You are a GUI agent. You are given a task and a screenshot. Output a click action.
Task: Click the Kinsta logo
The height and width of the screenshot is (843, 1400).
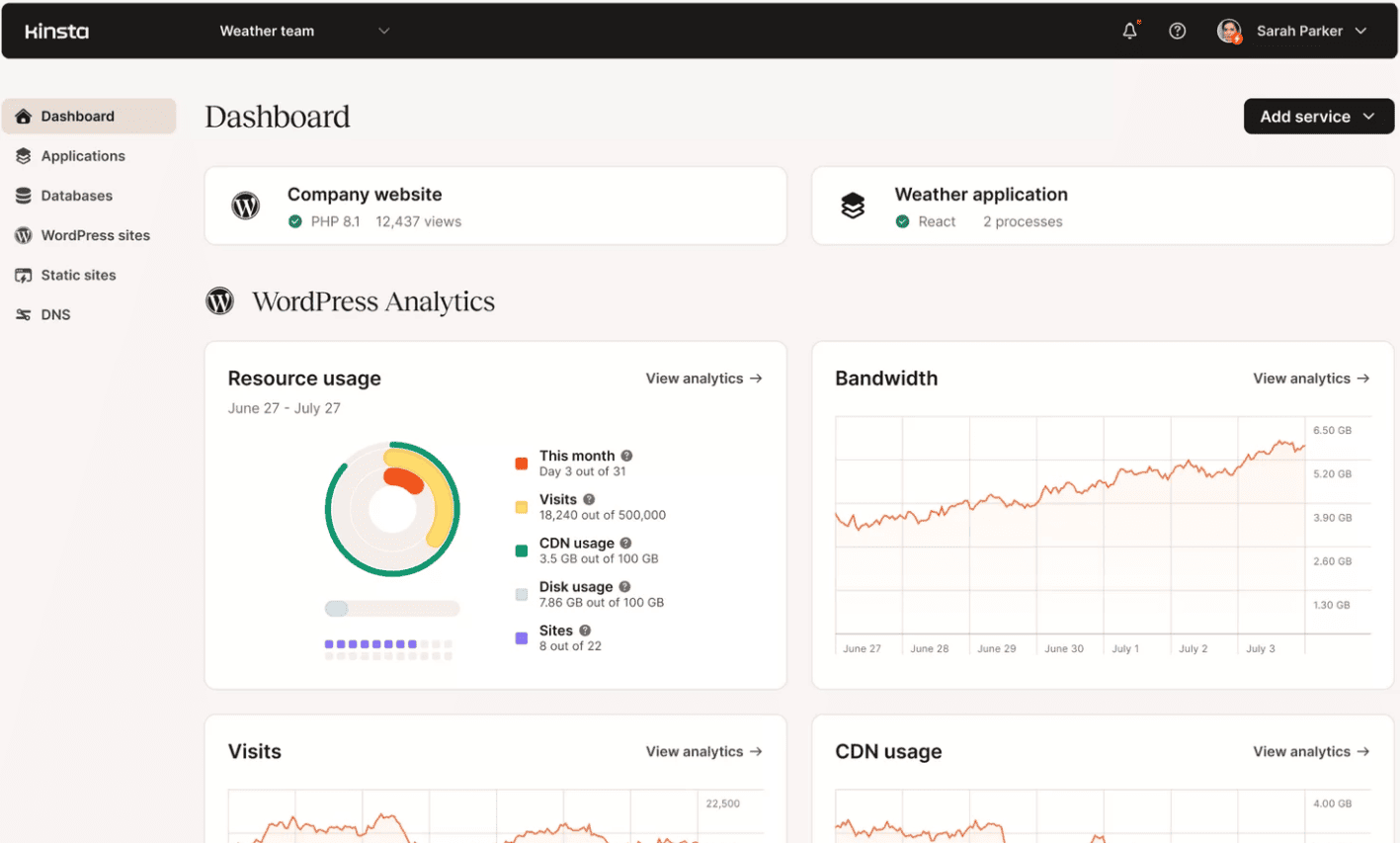pyautogui.click(x=56, y=31)
